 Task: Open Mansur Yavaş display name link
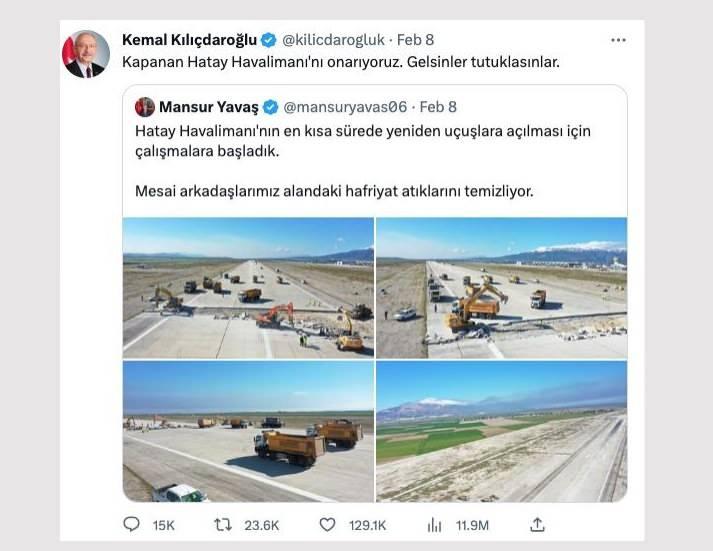pos(209,107)
